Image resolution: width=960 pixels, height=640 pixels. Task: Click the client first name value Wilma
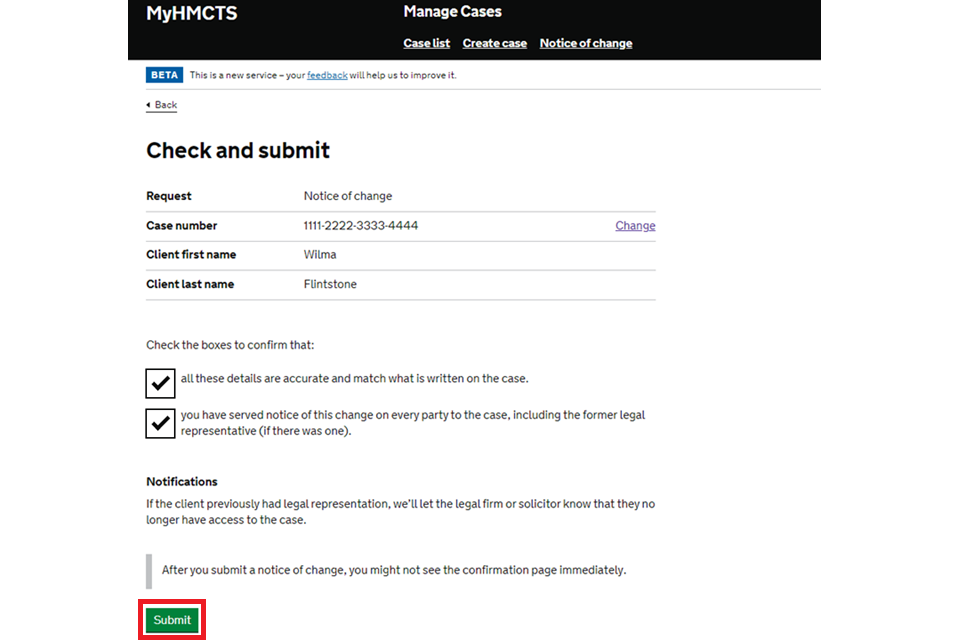[320, 255]
